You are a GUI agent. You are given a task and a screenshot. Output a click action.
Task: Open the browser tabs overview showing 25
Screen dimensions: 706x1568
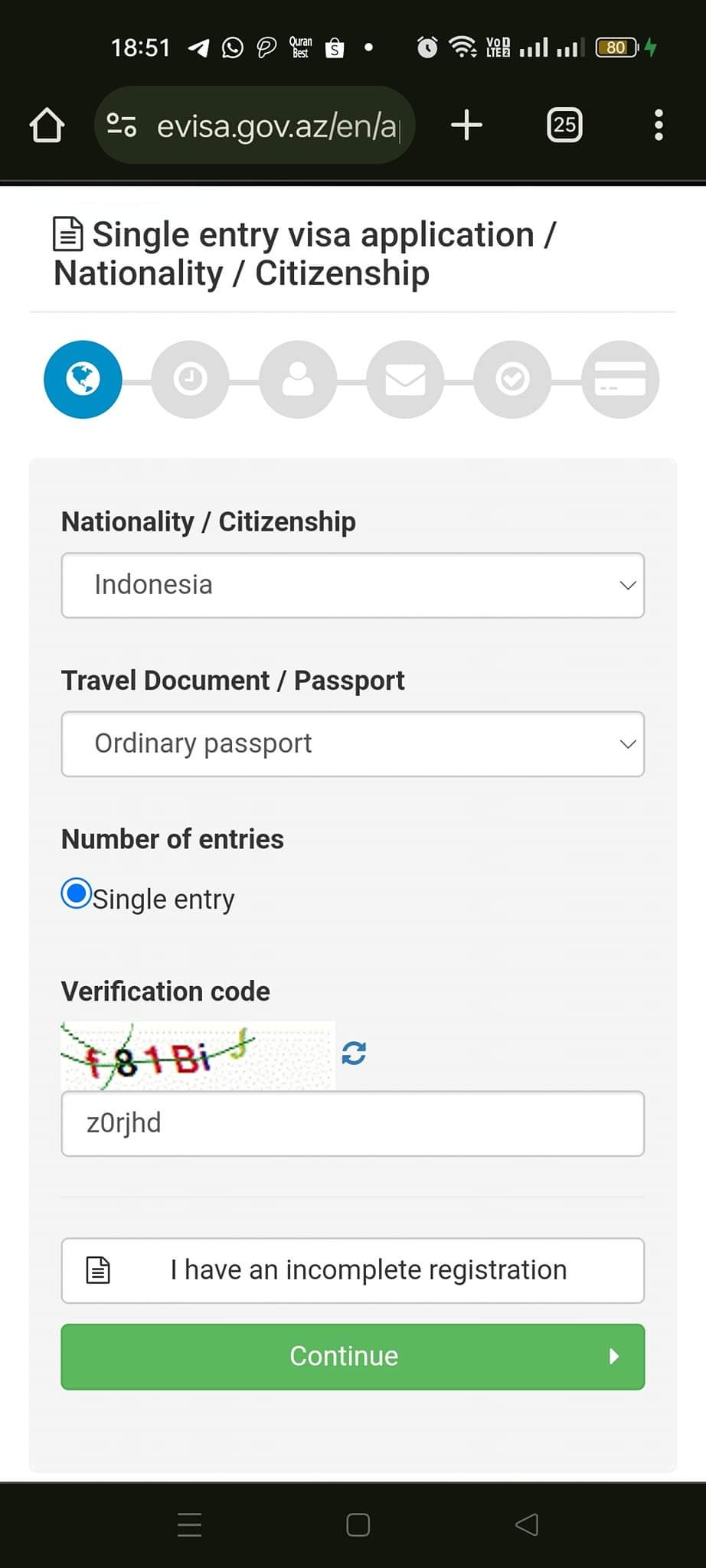(x=564, y=124)
